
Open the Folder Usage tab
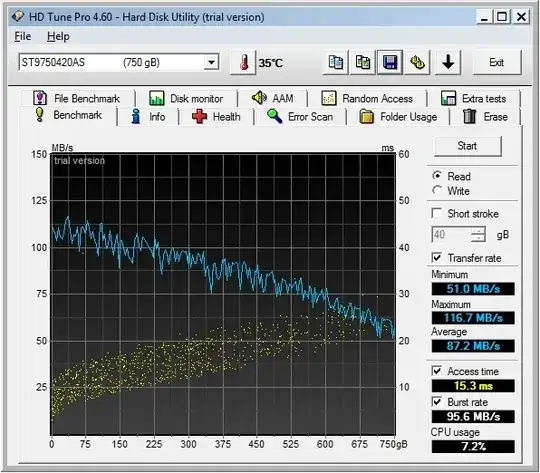pos(398,117)
